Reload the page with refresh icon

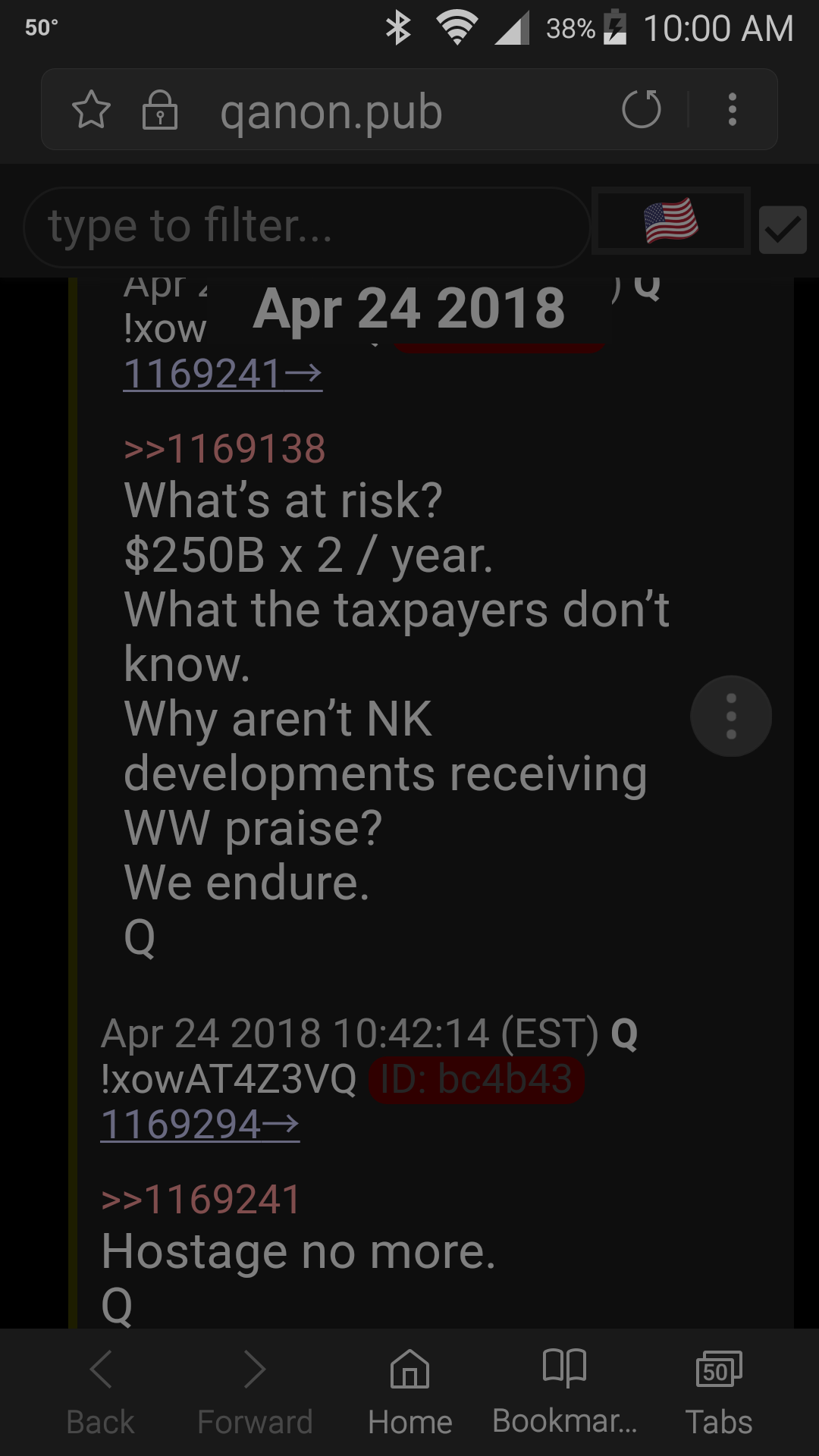click(642, 109)
